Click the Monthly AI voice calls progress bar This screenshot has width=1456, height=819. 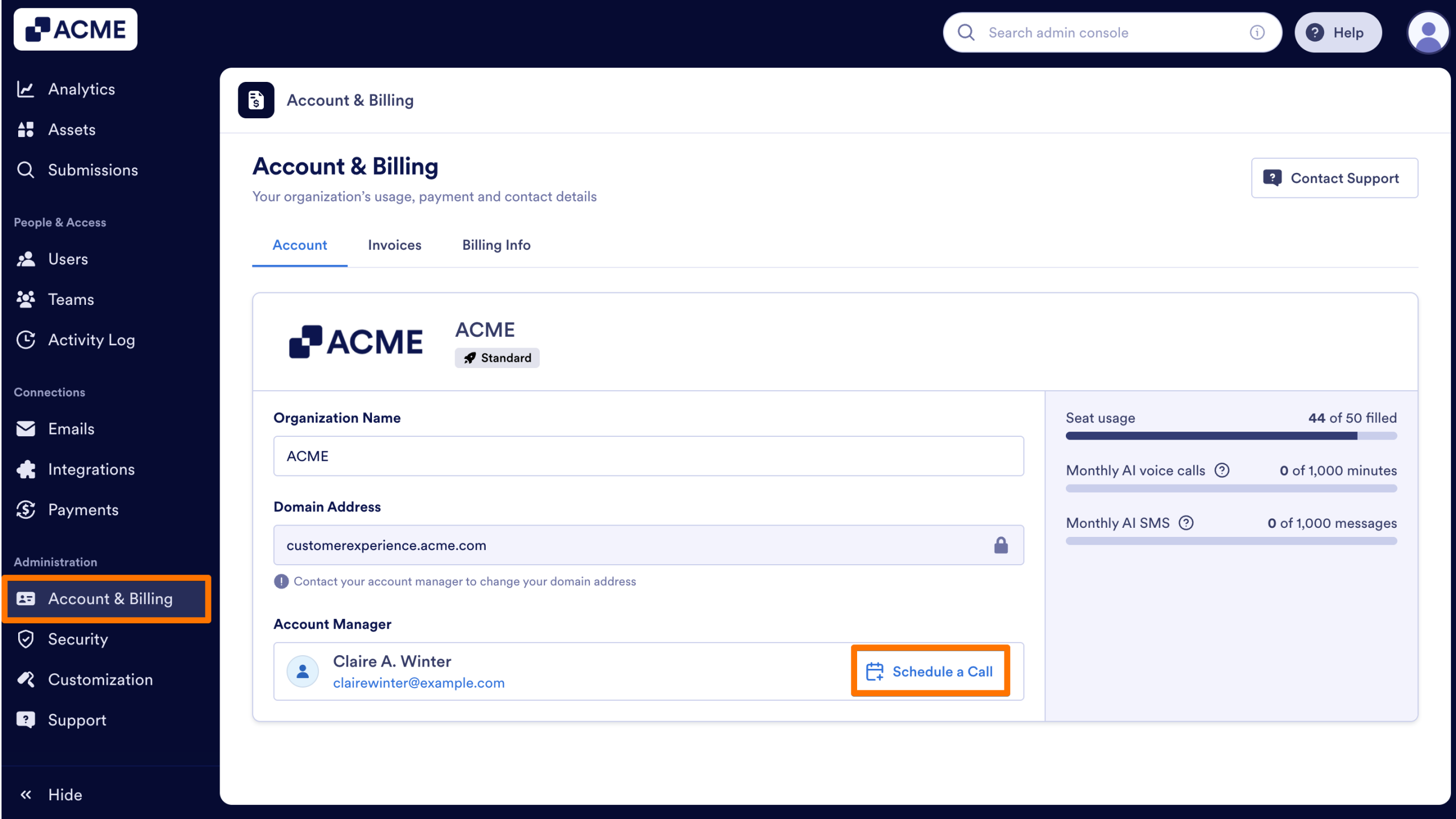[x=1231, y=488]
